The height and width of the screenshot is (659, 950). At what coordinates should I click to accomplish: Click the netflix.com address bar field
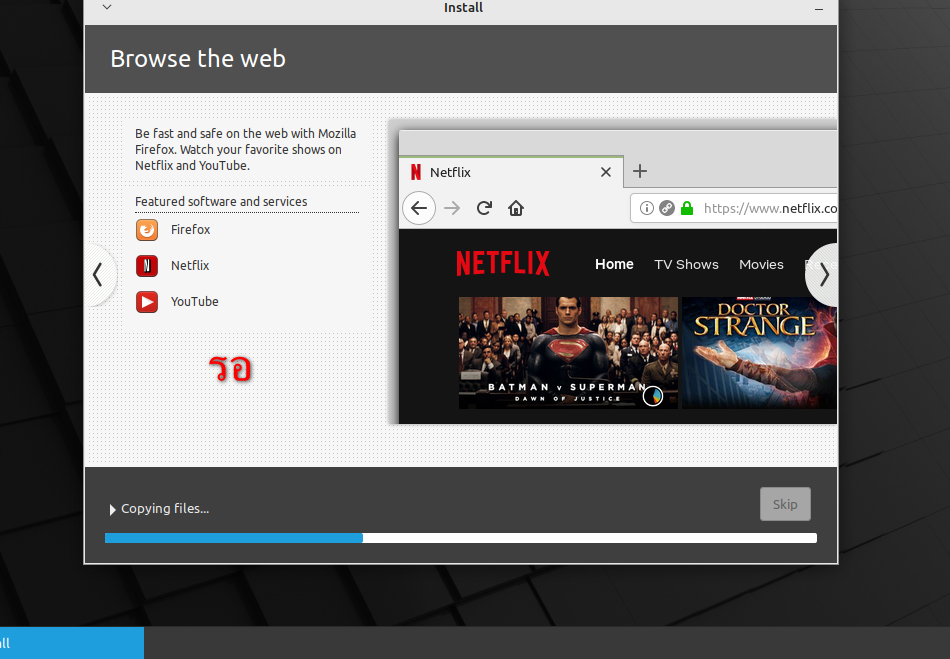pos(734,208)
